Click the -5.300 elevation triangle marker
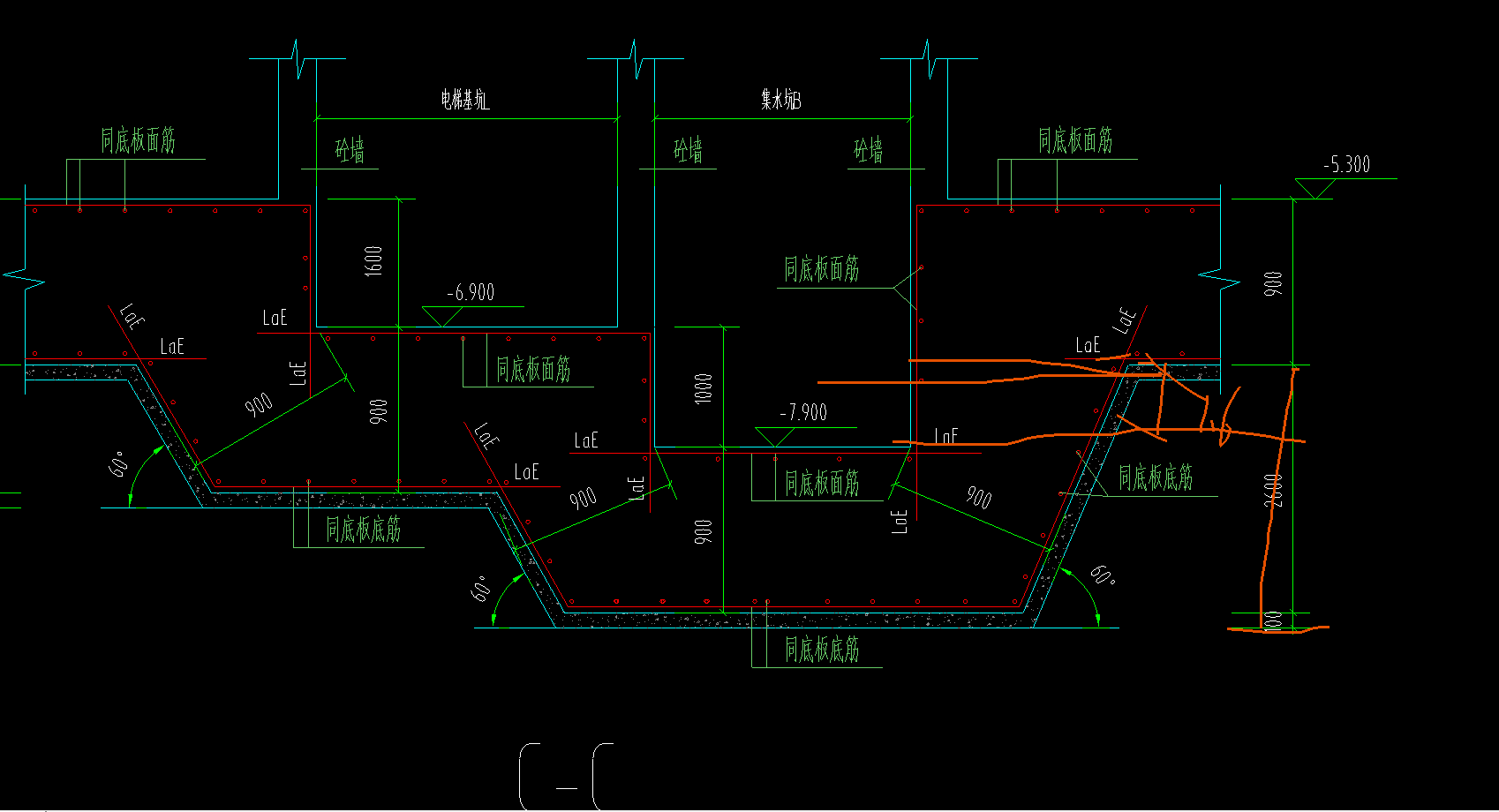 tap(1314, 188)
